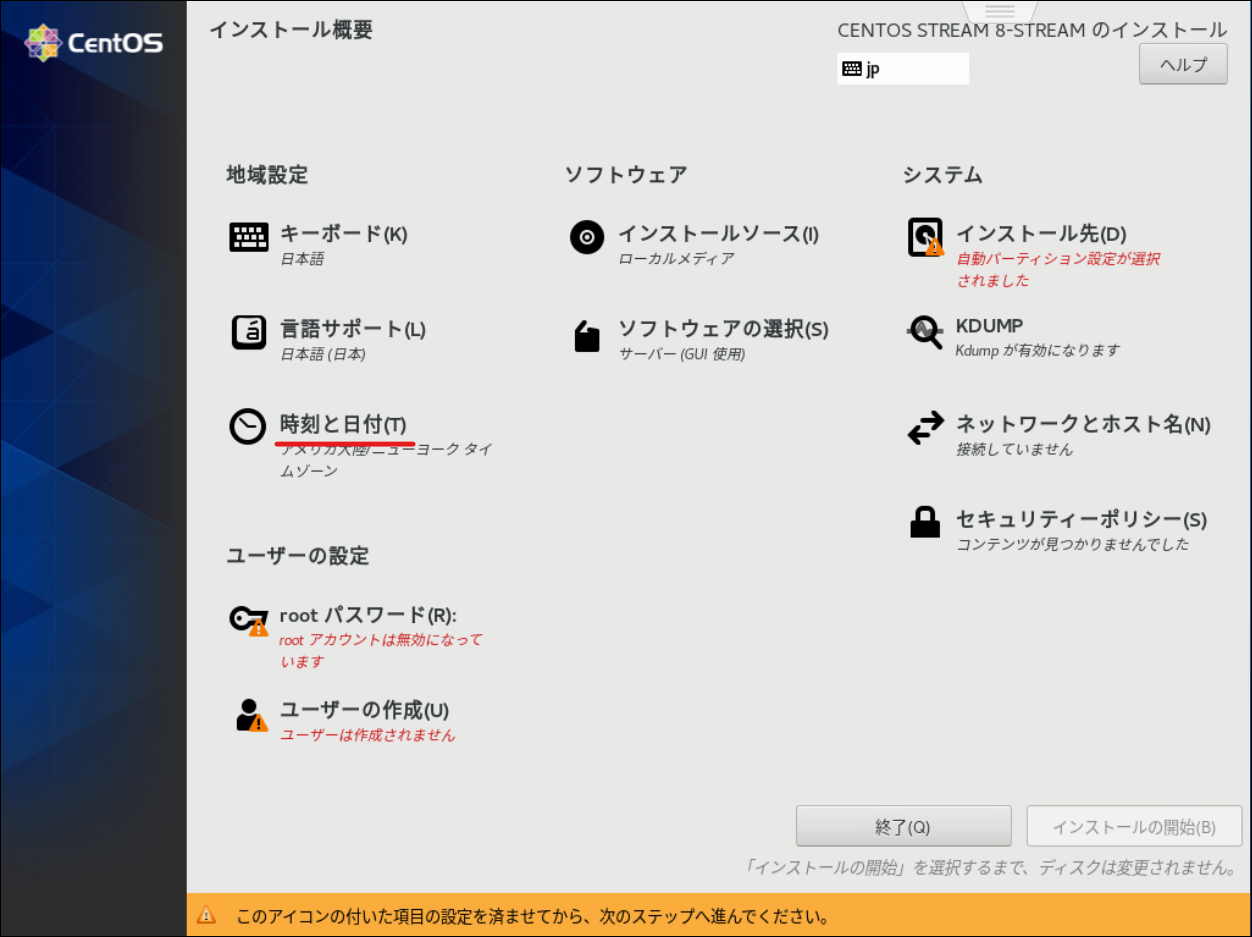
Task: Open ネットワークとホスト名(N) settings
Action: pos(1083,424)
